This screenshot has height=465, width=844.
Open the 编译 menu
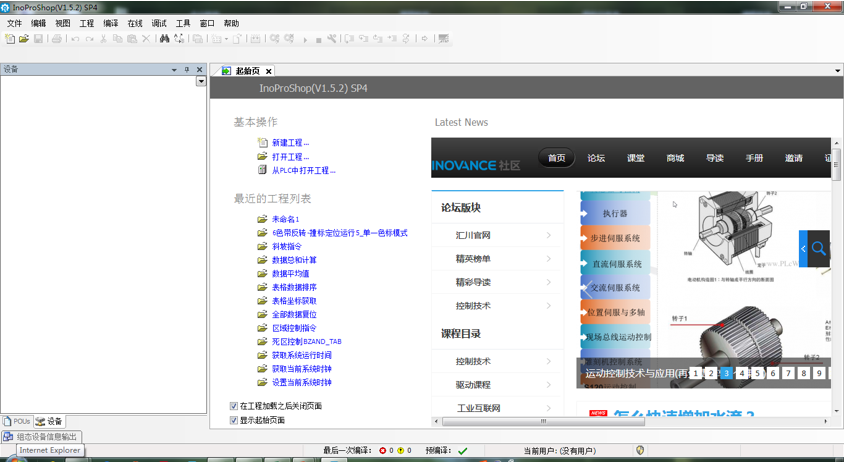pos(111,23)
